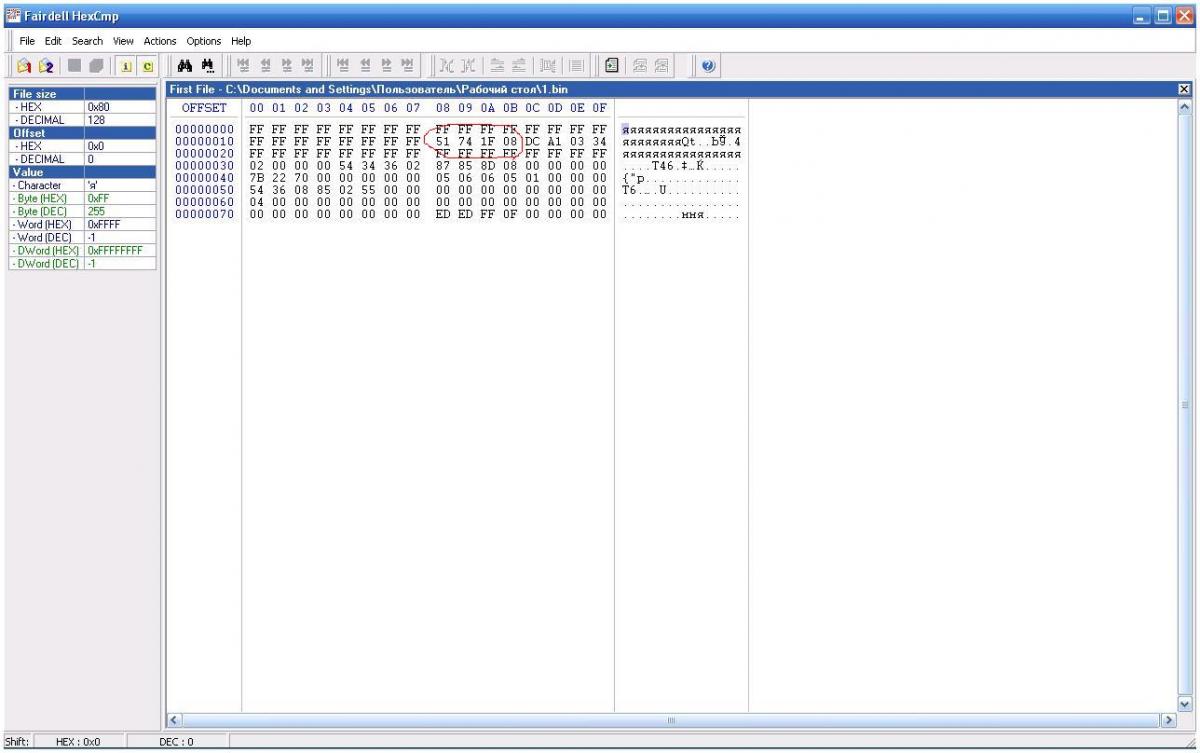
Task: Select offset row 00000020
Action: pos(204,154)
